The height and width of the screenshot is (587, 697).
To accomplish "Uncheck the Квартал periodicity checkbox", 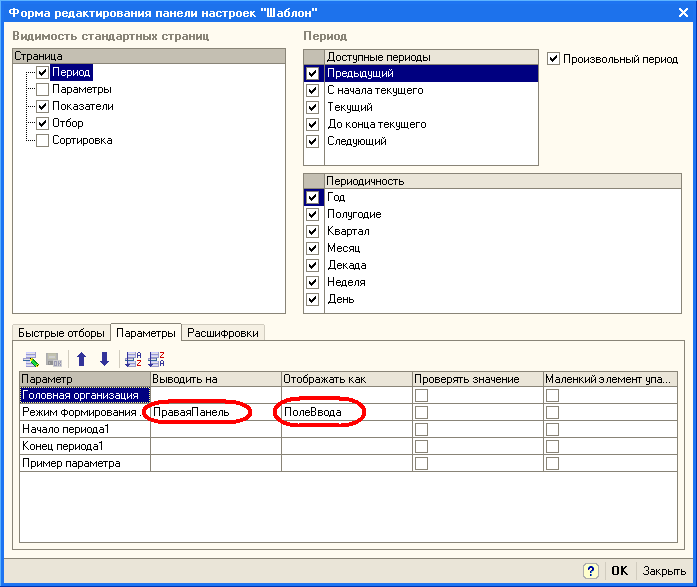I will 314,231.
